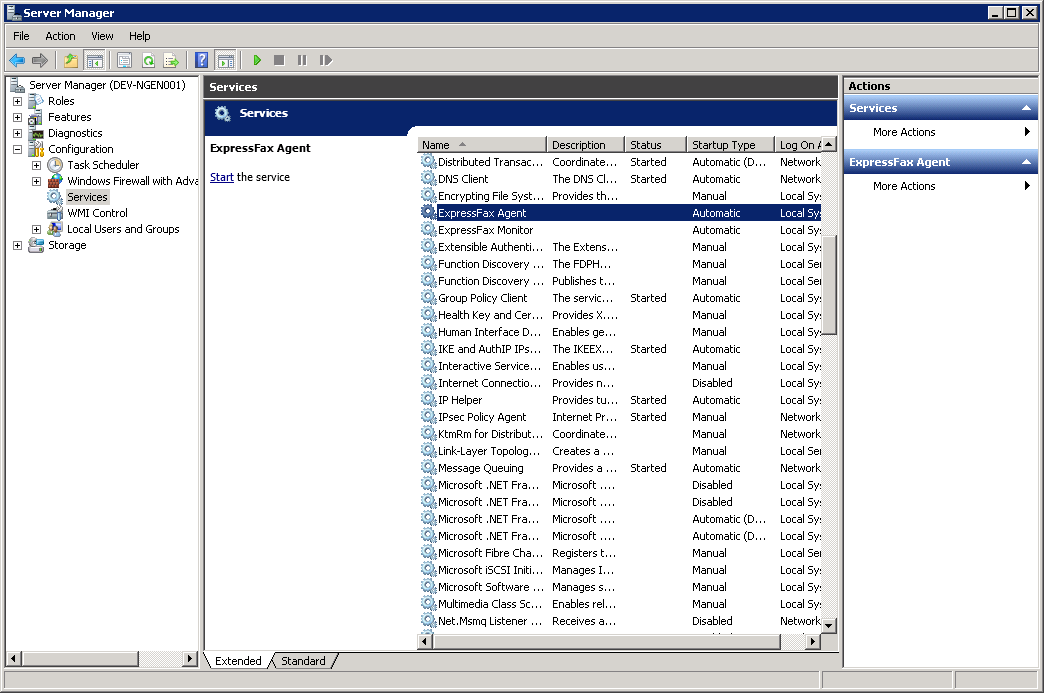The height and width of the screenshot is (693, 1044).
Task: Expand the Task Scheduler node
Action: [37, 165]
